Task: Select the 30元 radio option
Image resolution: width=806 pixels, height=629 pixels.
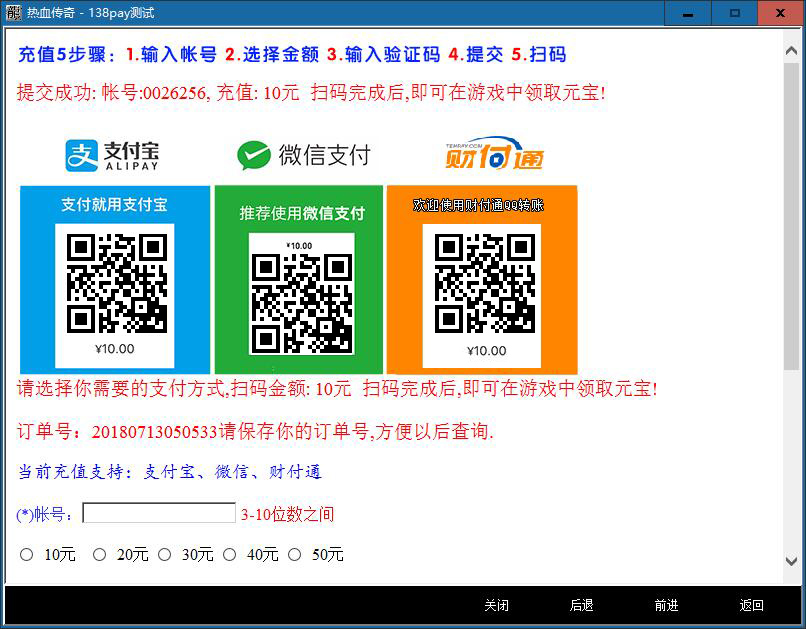Action: point(164,554)
